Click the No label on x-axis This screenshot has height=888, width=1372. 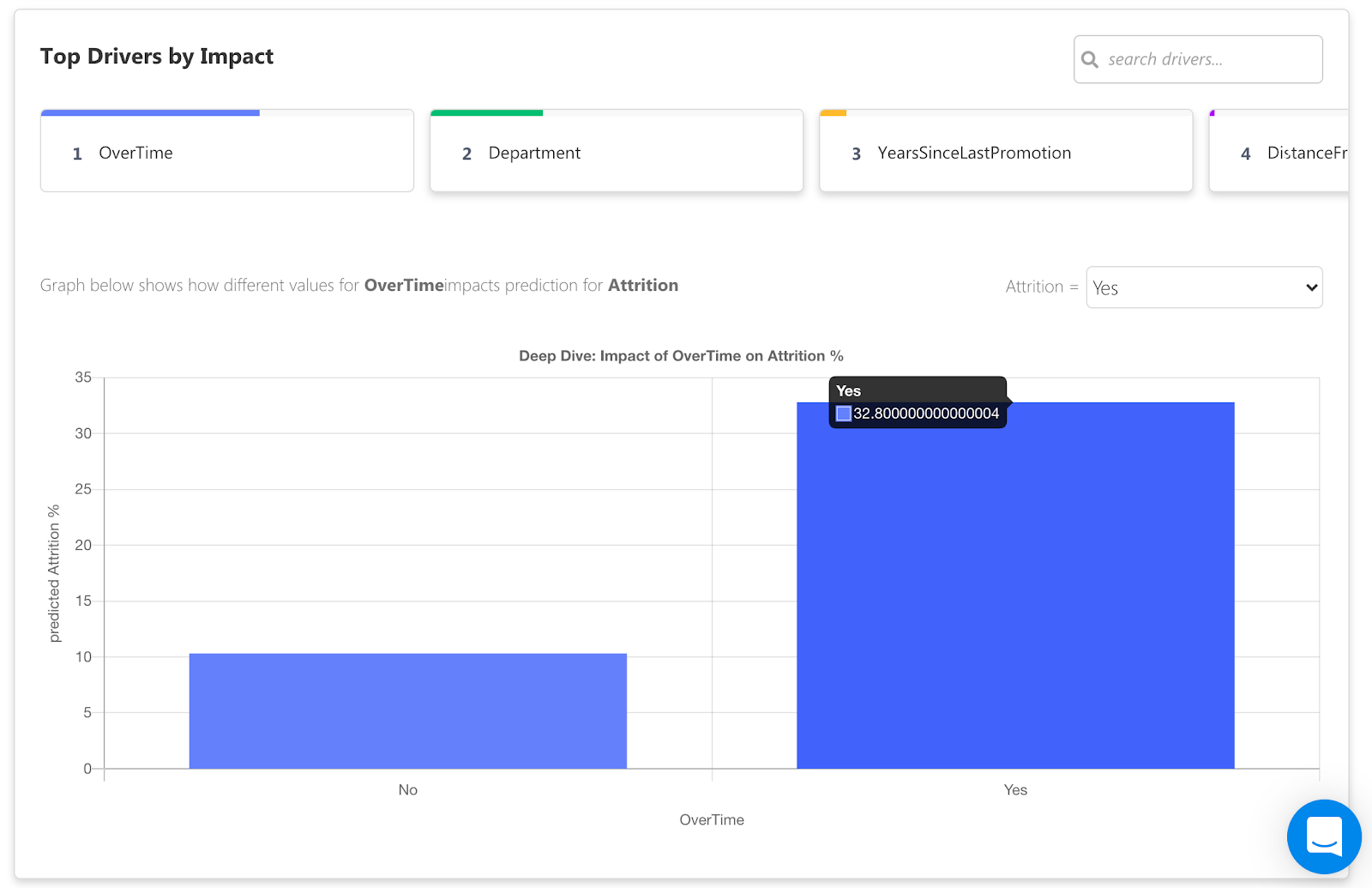coord(407,790)
